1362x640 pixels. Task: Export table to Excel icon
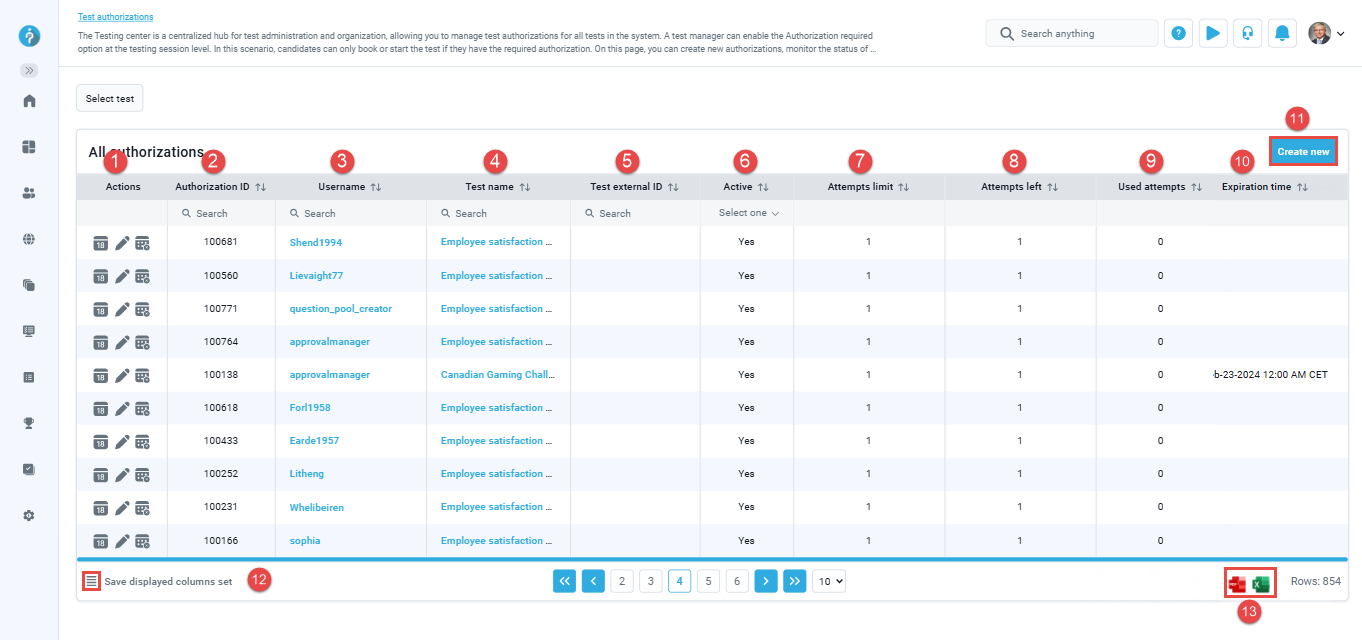(1262, 584)
